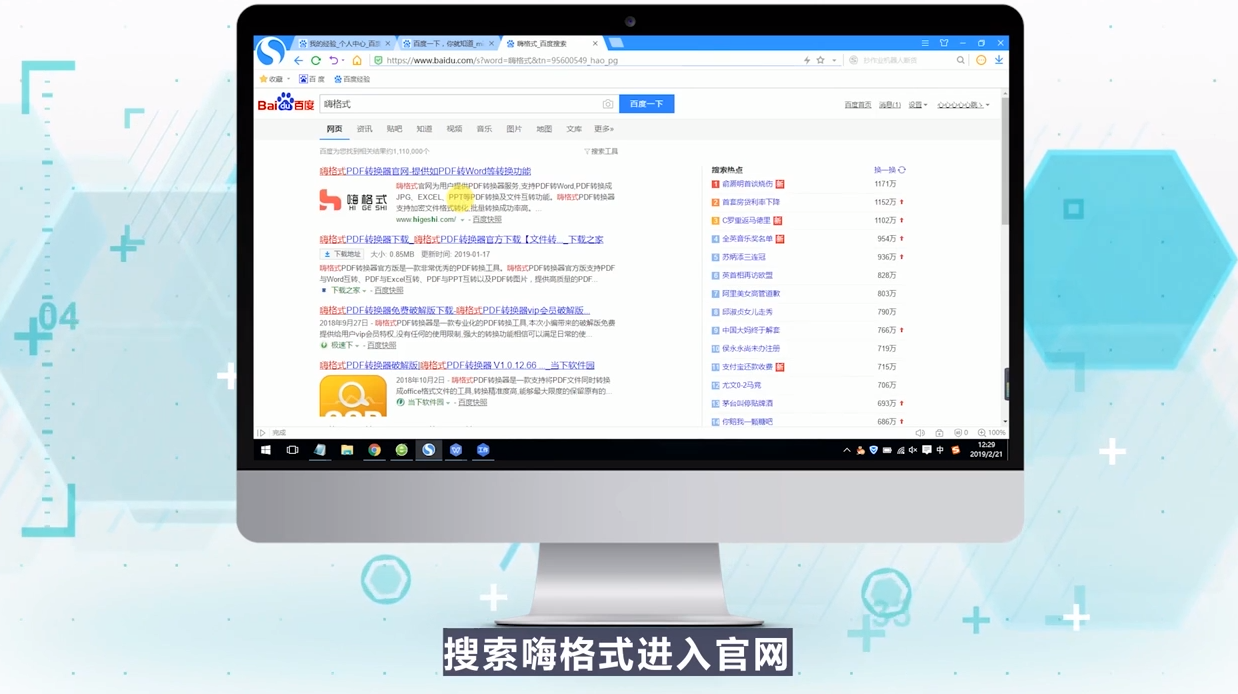Open the downloads arrow icon in toolbar
The height and width of the screenshot is (694, 1238).
pos(998,61)
